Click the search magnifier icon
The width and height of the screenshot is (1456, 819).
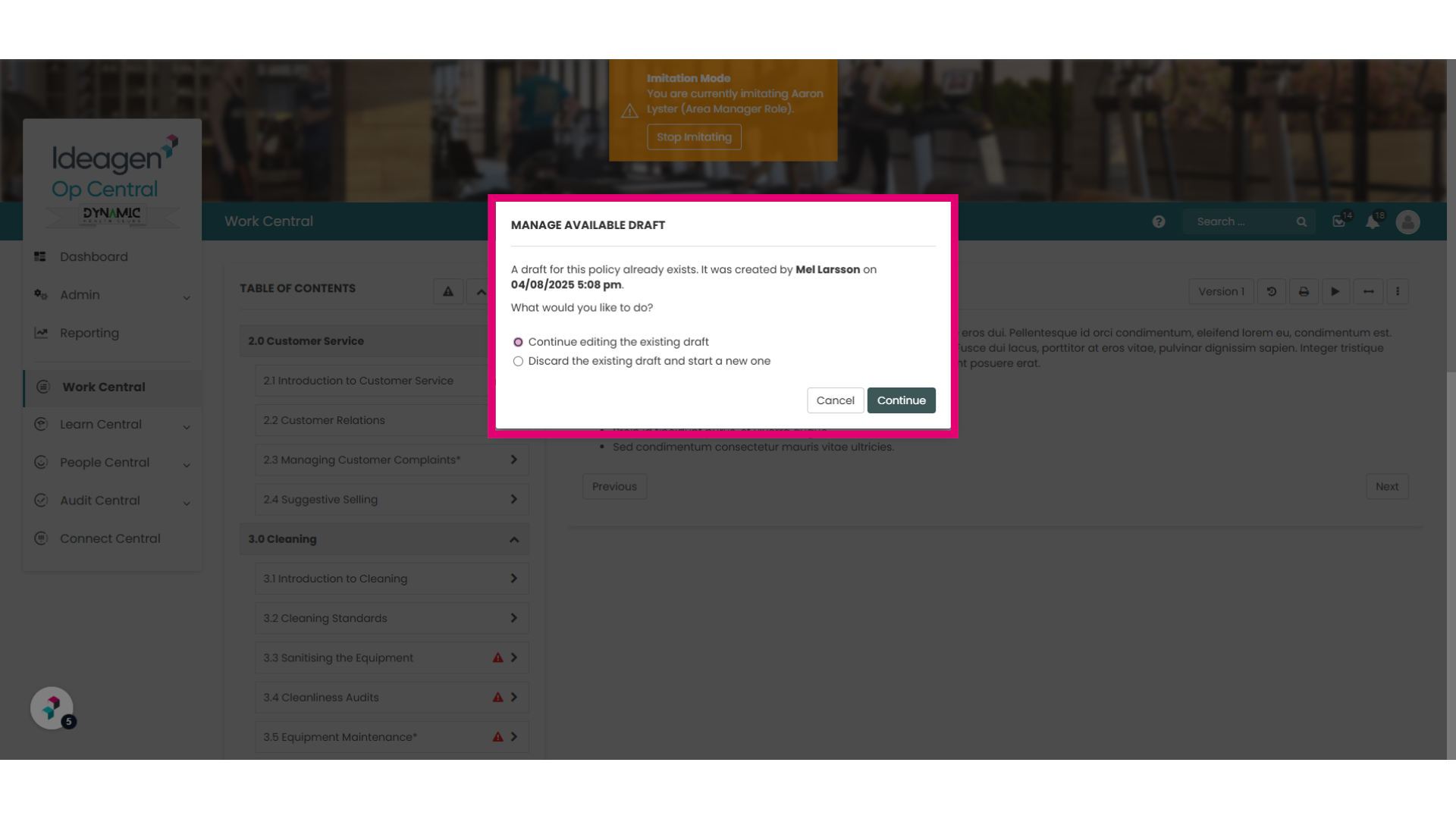pyautogui.click(x=1301, y=221)
